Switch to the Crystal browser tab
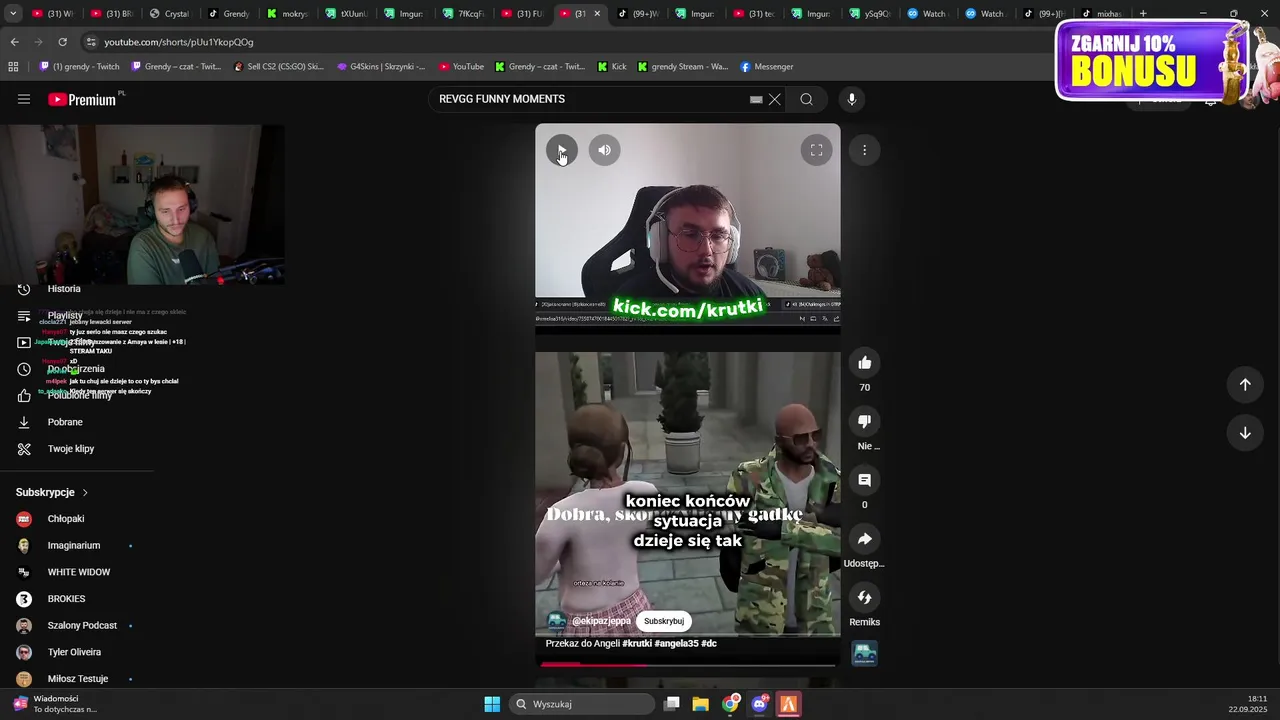This screenshot has width=1280, height=720. [168, 14]
